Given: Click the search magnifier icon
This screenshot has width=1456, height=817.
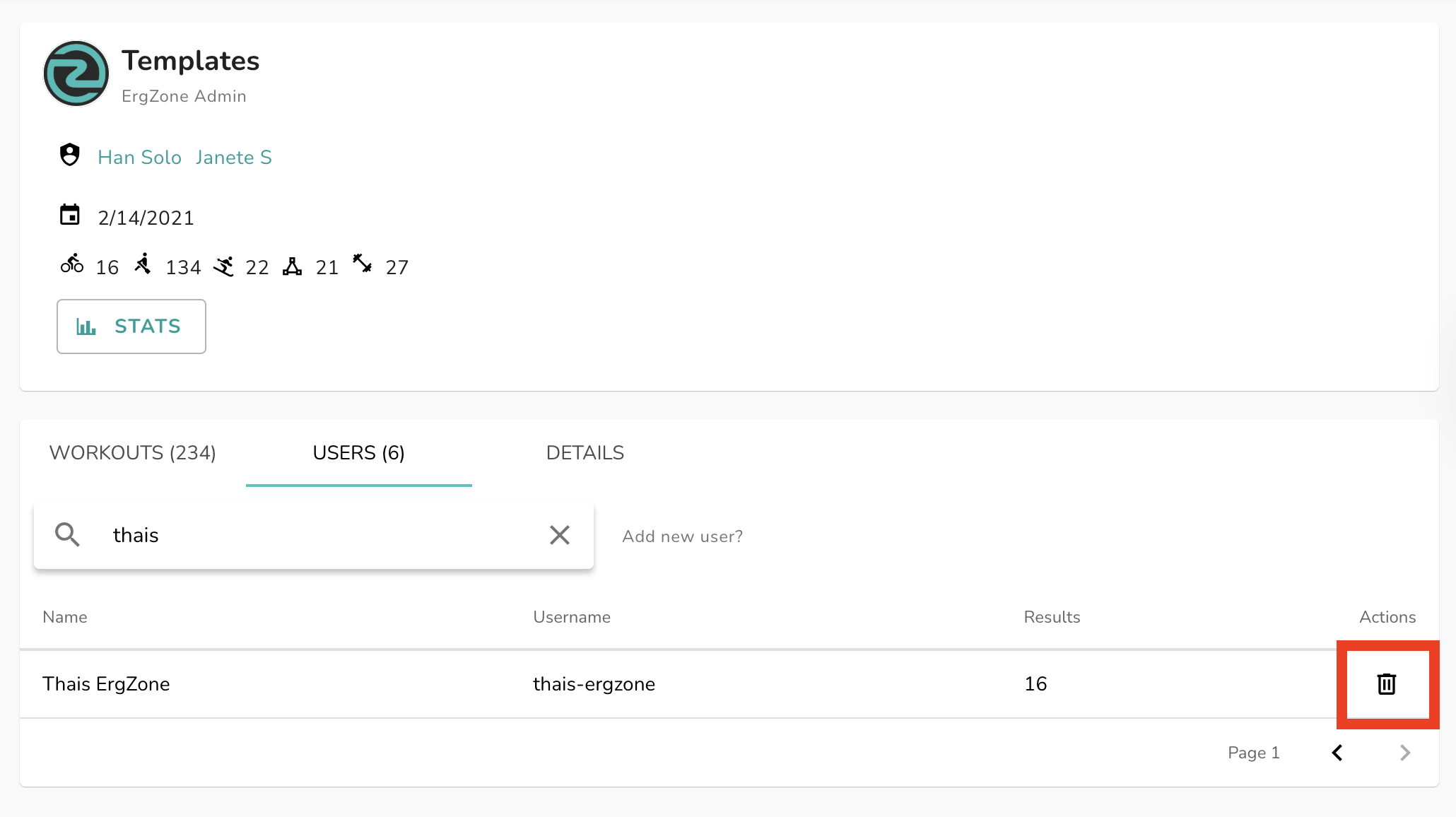Looking at the screenshot, I should click(x=67, y=535).
